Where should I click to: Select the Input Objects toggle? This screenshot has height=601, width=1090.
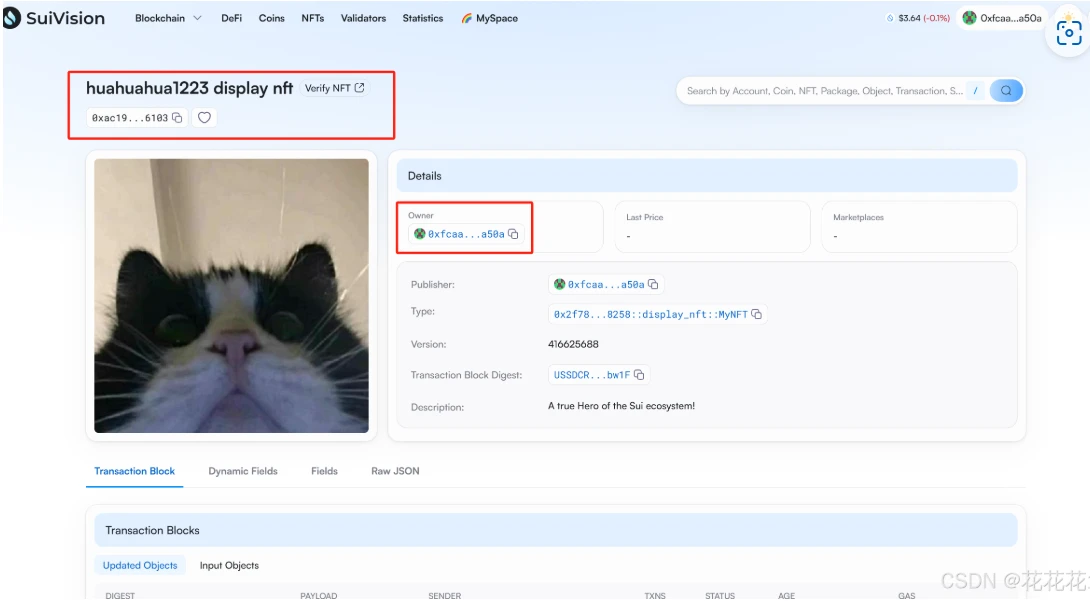click(229, 566)
